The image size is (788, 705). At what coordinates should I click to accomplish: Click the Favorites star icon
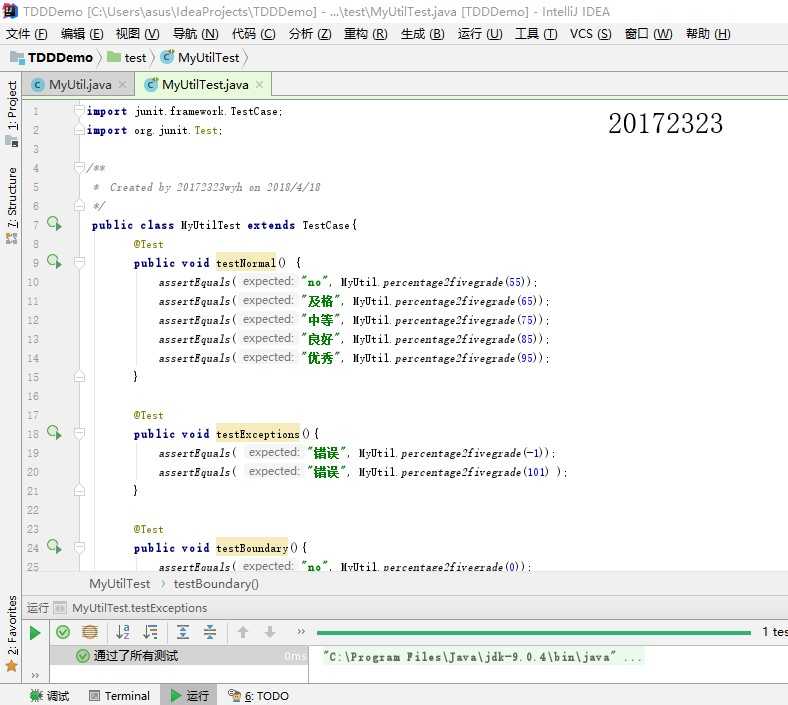[x=12, y=666]
